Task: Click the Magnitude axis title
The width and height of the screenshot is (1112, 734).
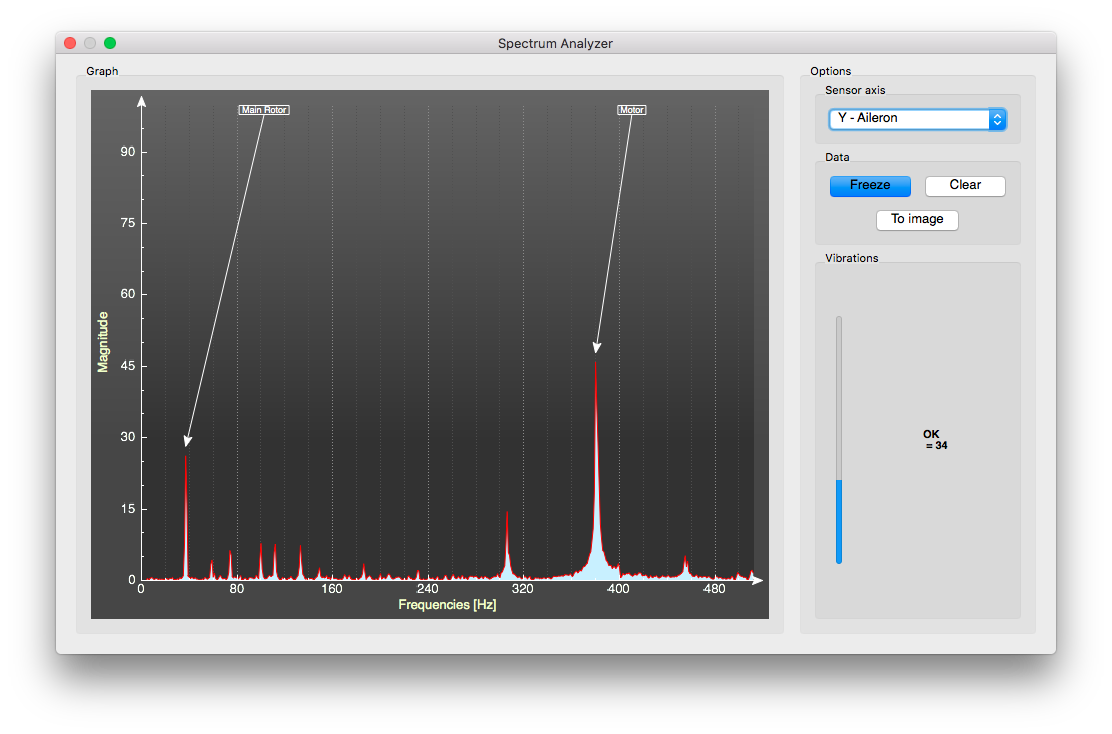Action: click(102, 341)
